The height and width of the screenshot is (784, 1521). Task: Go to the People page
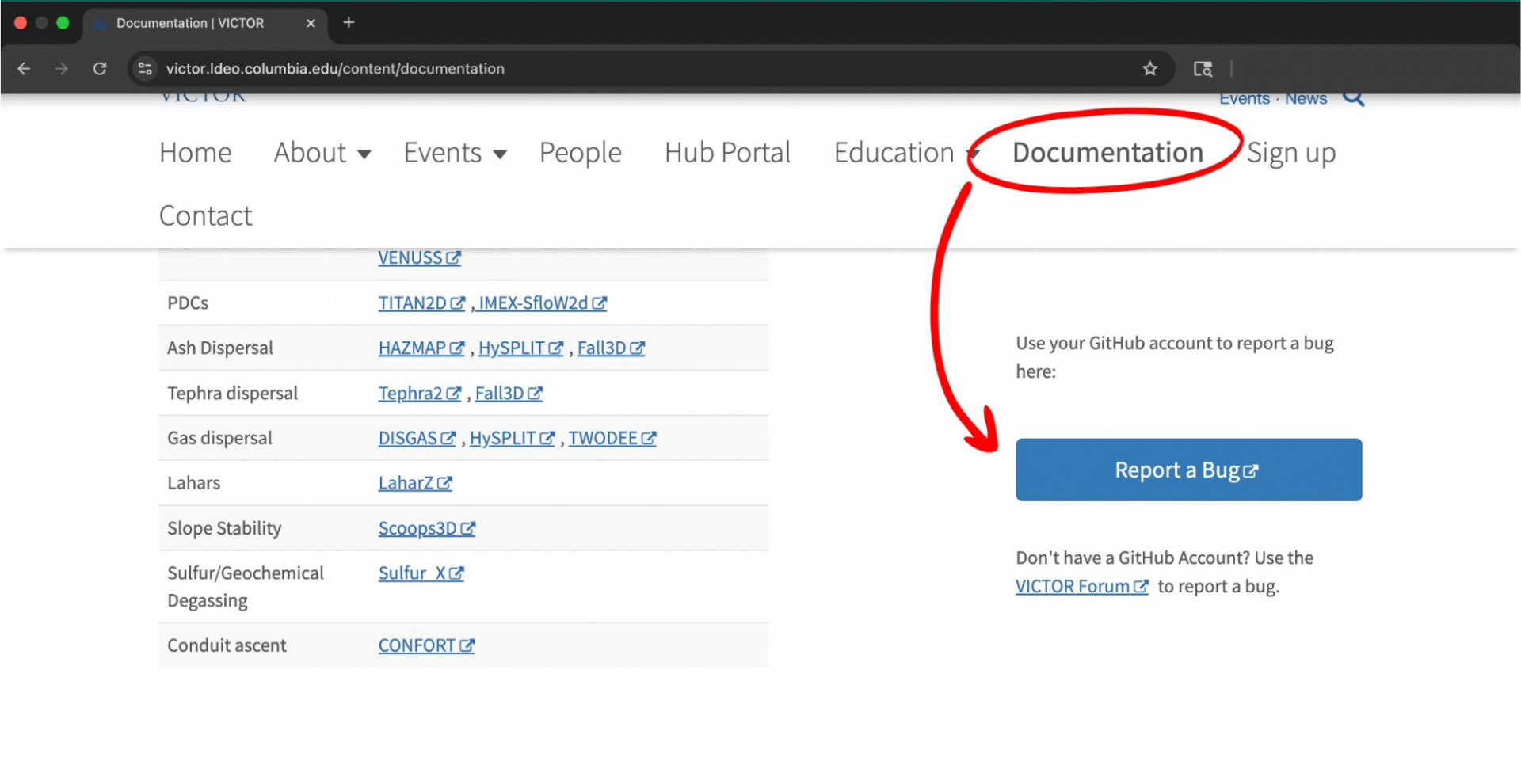click(580, 153)
